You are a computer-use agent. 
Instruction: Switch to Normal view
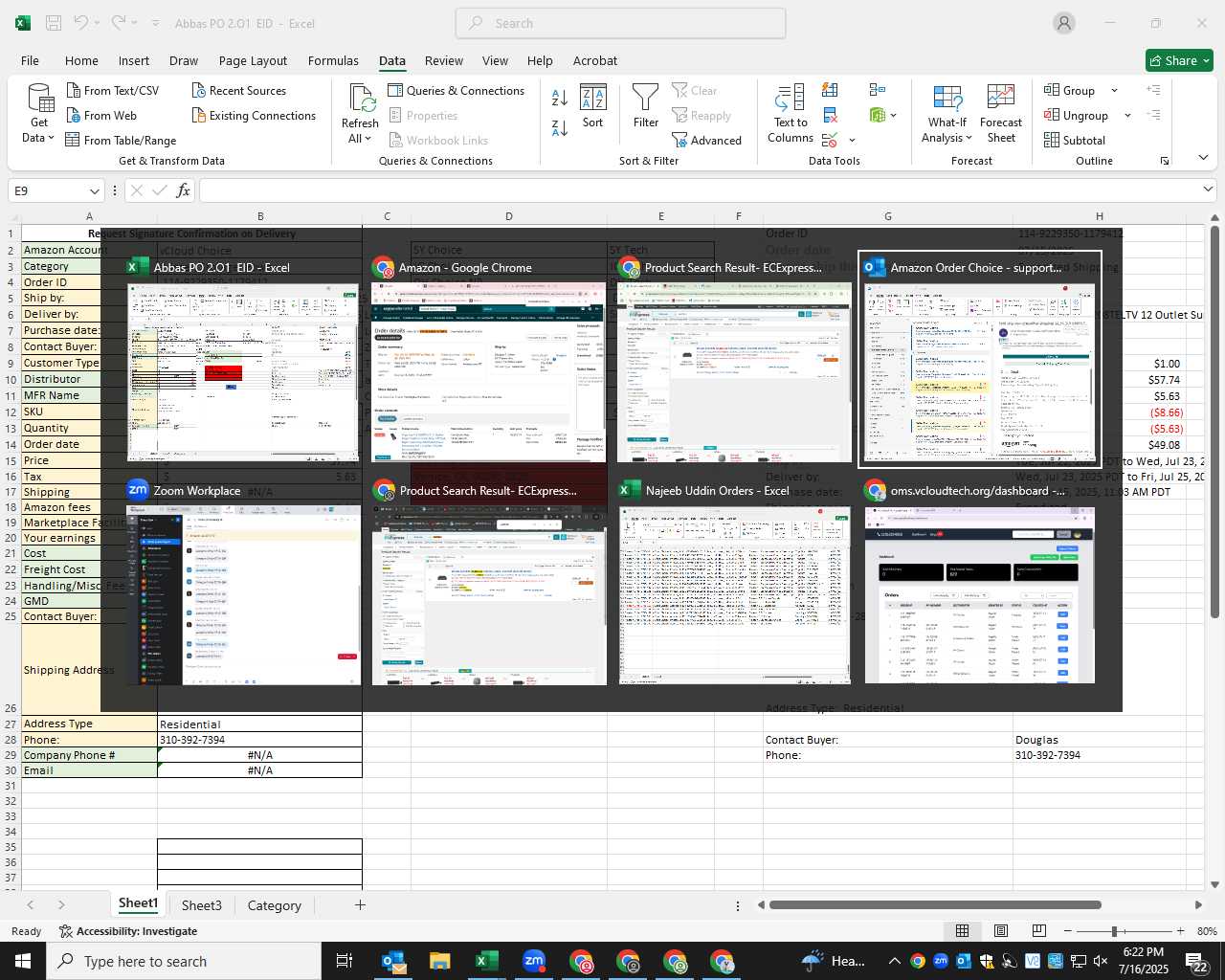click(962, 931)
